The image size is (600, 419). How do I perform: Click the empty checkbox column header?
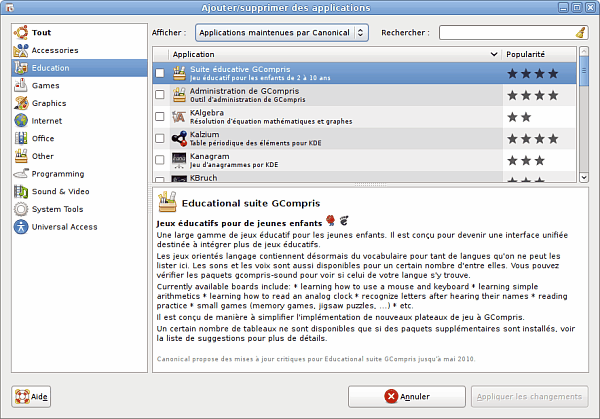point(161,54)
